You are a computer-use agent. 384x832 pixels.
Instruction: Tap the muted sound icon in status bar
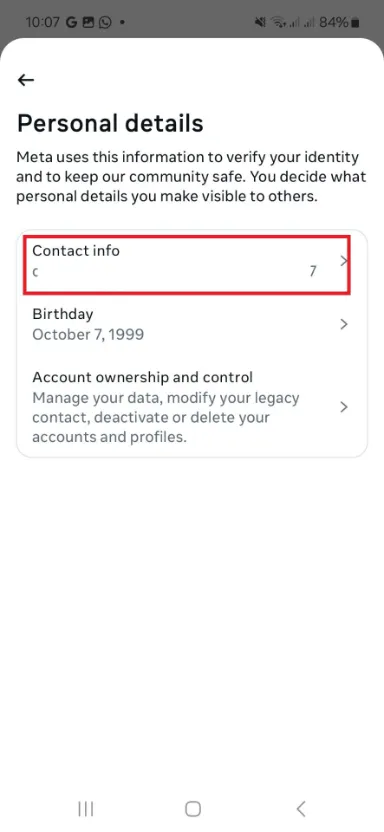click(x=260, y=22)
